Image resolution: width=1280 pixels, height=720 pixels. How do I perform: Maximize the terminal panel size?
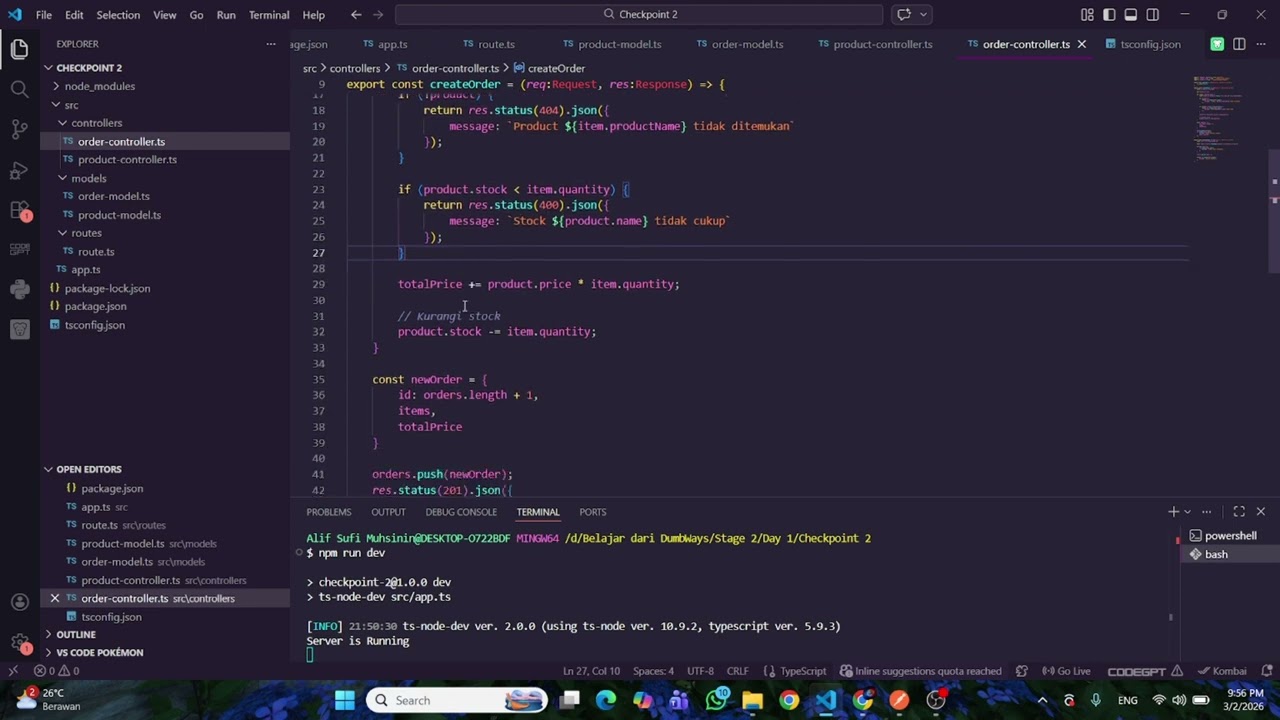(1239, 512)
